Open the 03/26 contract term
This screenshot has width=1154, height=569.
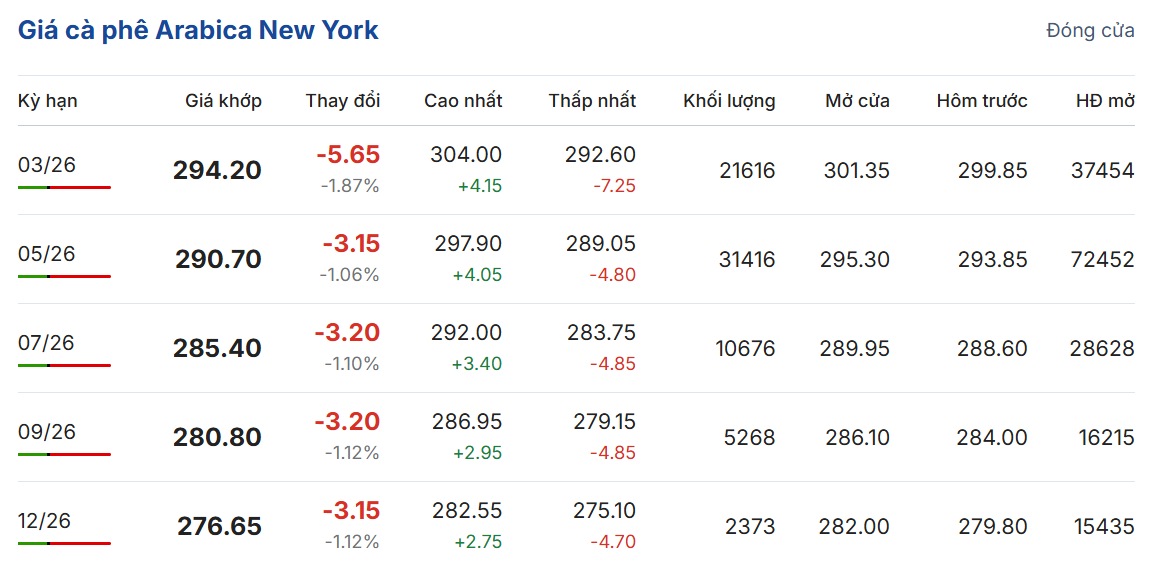pyautogui.click(x=47, y=165)
